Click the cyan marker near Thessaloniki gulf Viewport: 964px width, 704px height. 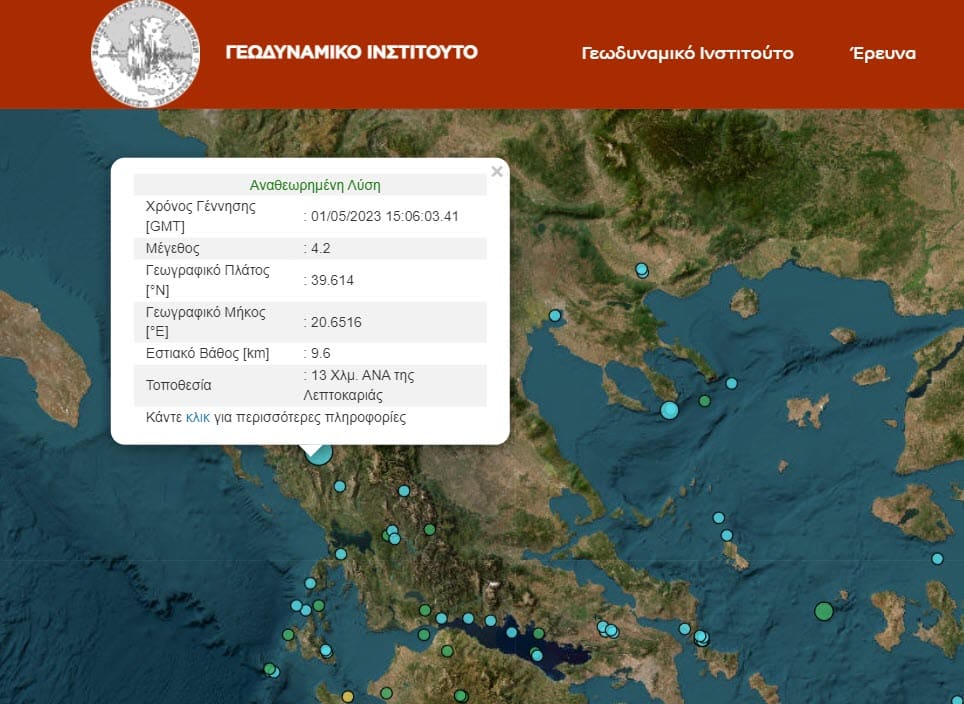tap(555, 315)
